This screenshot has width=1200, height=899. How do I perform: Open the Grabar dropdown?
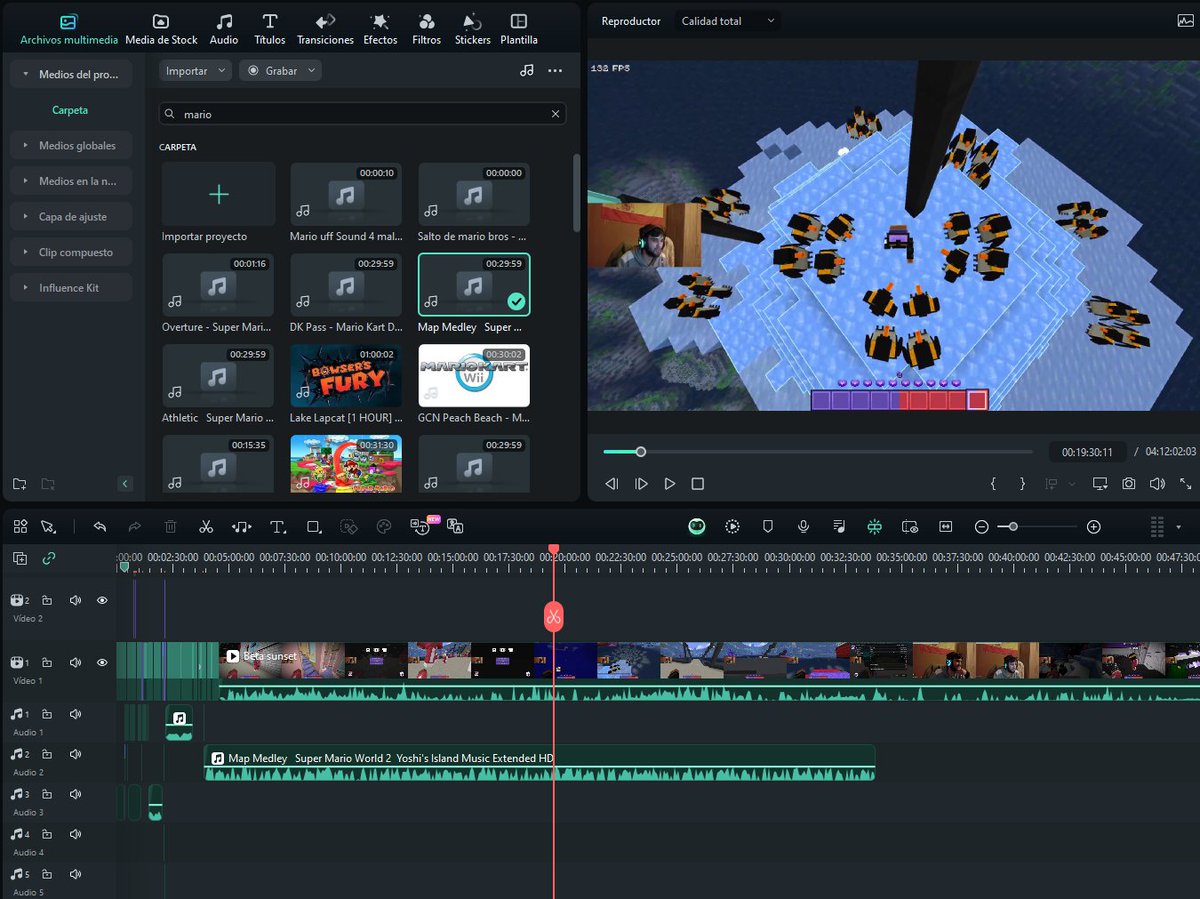281,71
